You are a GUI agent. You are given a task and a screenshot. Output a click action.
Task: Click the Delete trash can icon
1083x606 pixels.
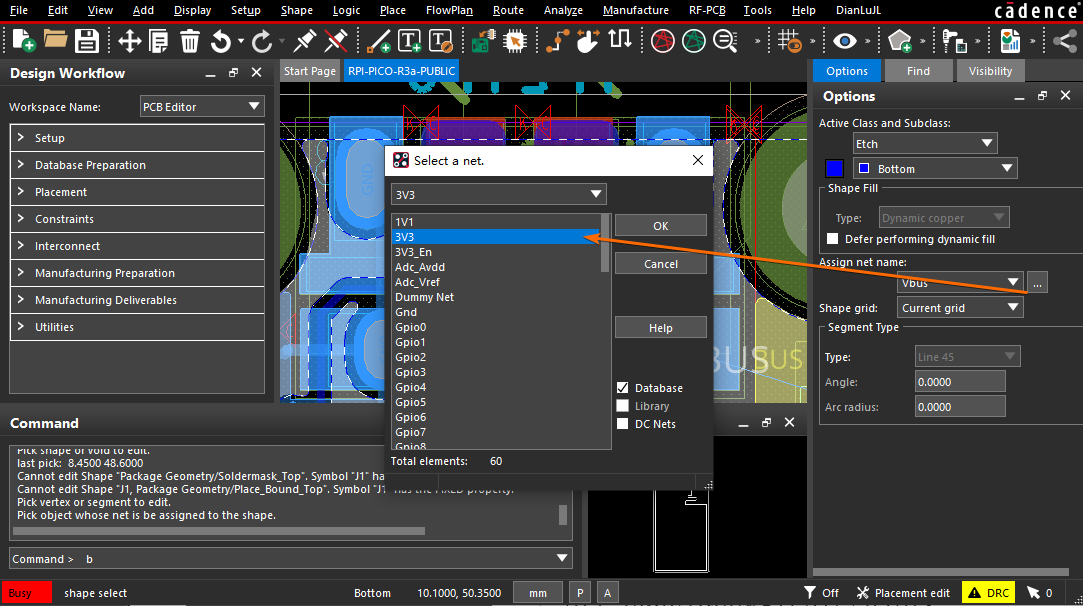pyautogui.click(x=190, y=41)
